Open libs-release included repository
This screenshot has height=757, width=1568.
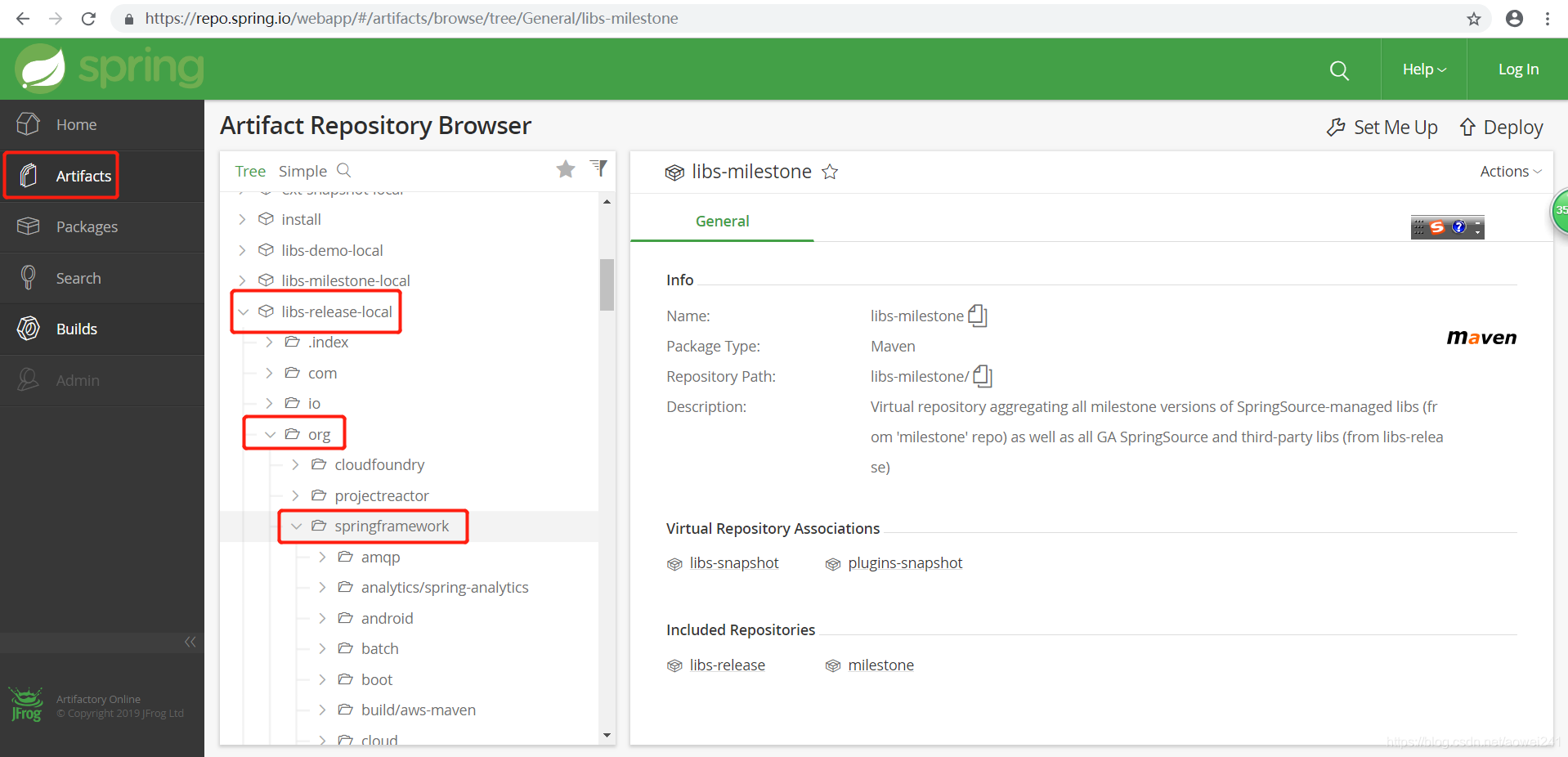pos(728,665)
